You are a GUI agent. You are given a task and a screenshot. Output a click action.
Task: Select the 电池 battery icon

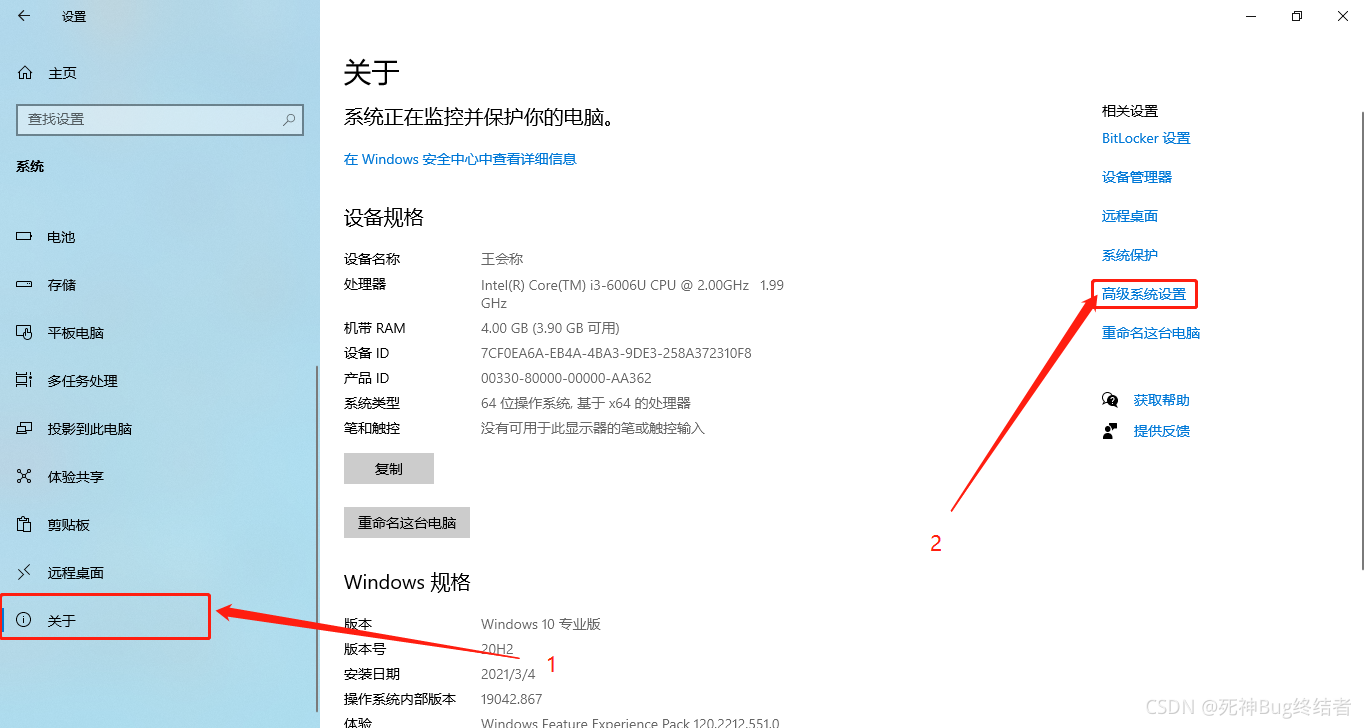pos(25,237)
